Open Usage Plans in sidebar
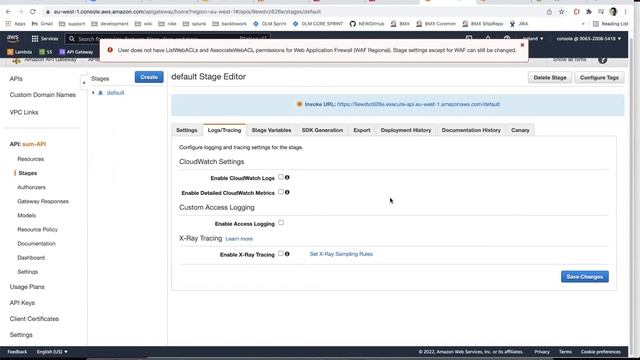Image resolution: width=640 pixels, height=360 pixels. coord(27,287)
